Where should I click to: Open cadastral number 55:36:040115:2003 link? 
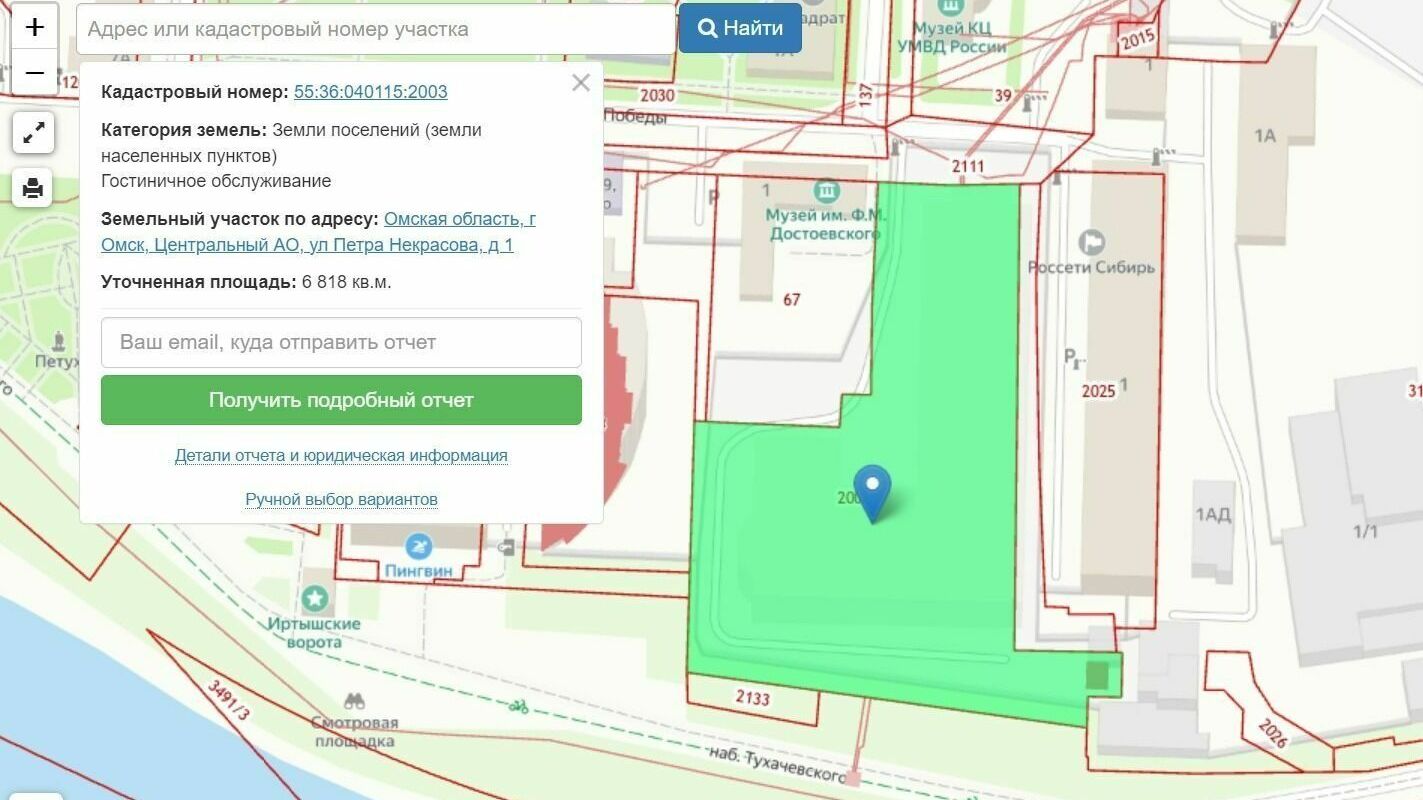click(370, 92)
